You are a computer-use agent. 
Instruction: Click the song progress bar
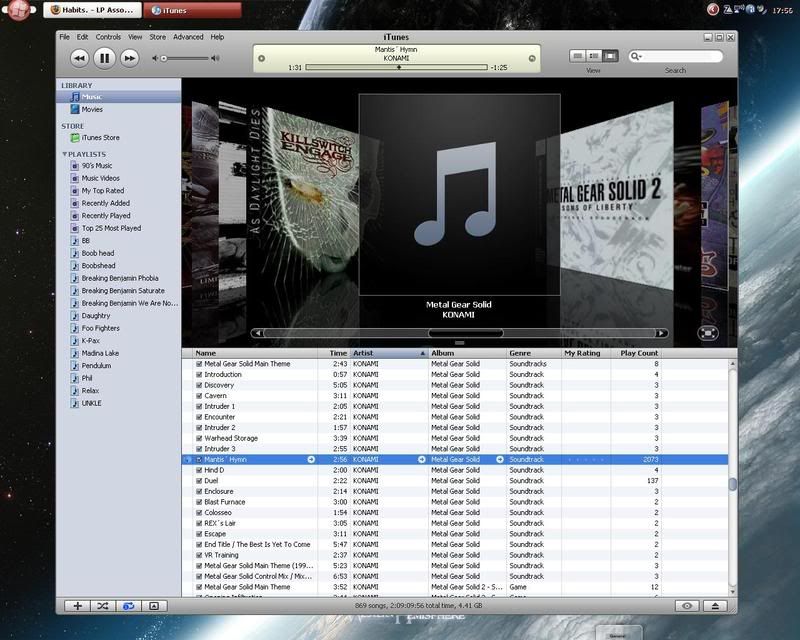396,67
